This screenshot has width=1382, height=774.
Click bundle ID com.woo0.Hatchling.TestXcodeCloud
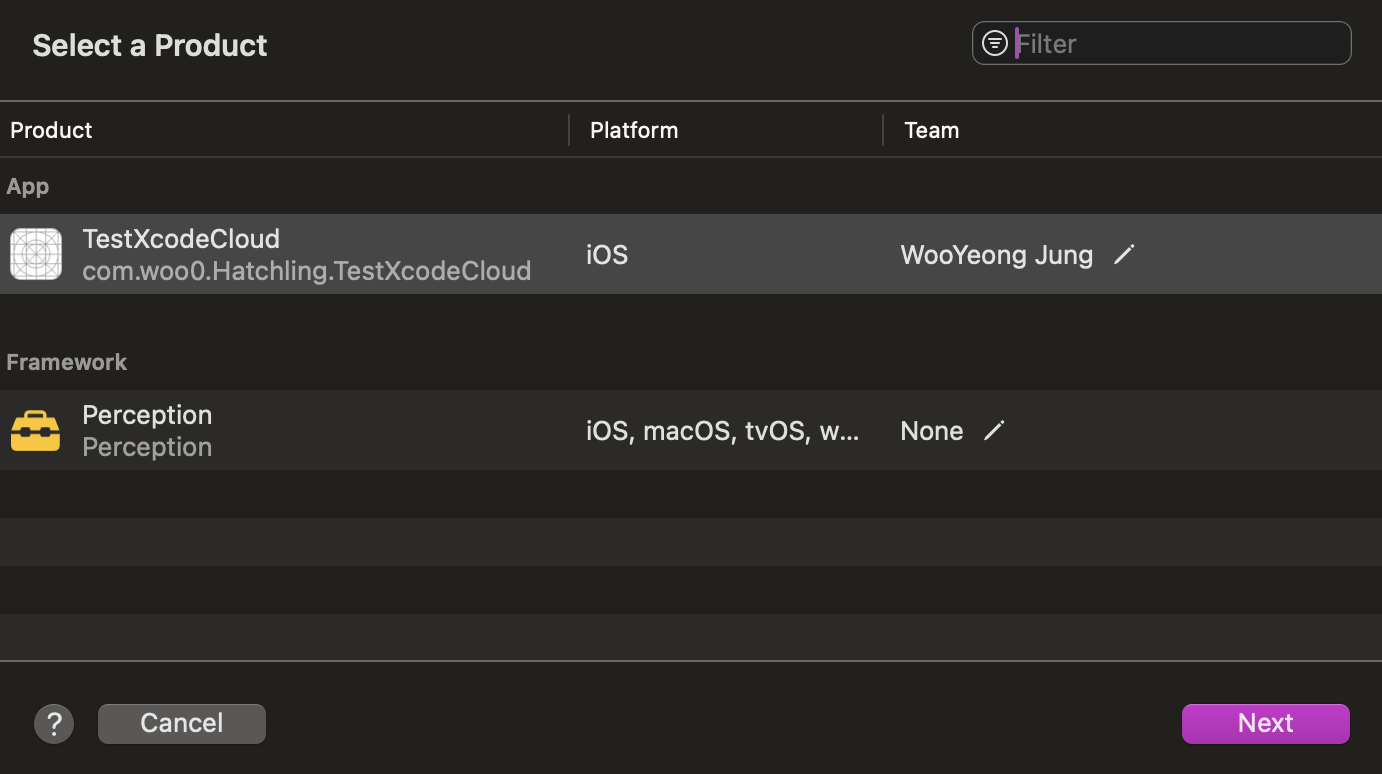click(x=306, y=271)
